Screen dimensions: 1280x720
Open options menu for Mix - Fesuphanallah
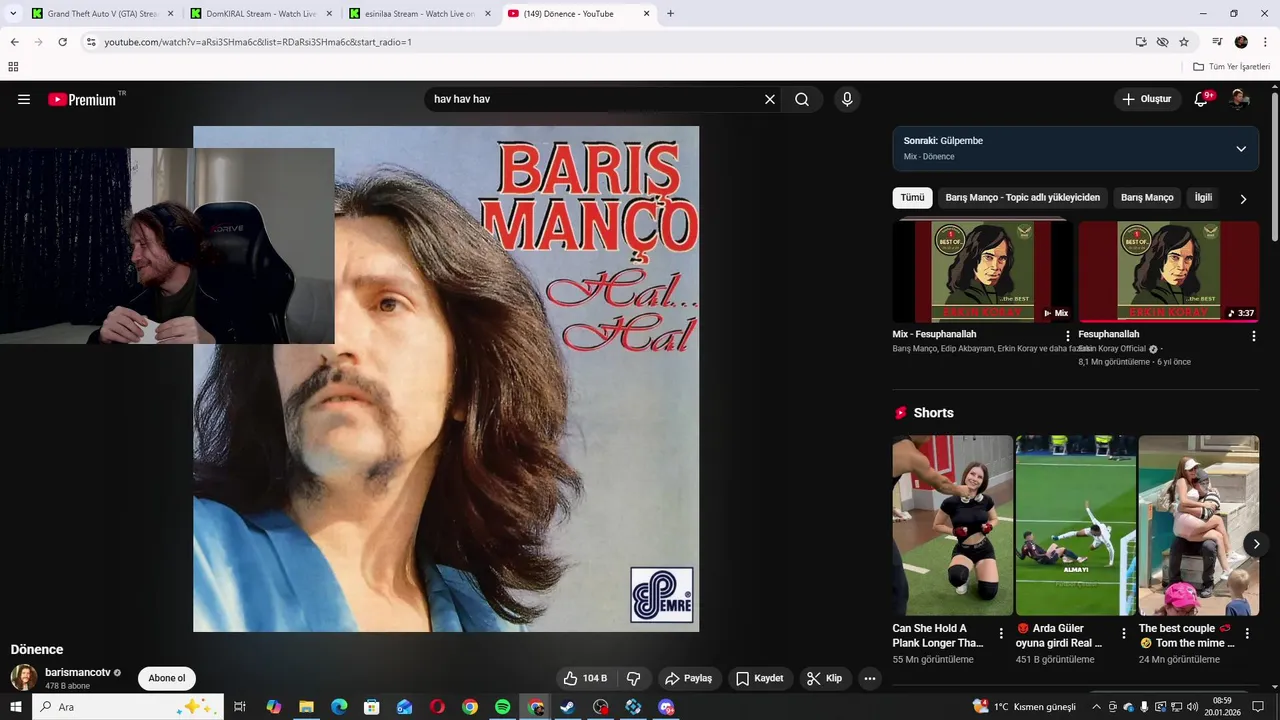(x=1068, y=336)
